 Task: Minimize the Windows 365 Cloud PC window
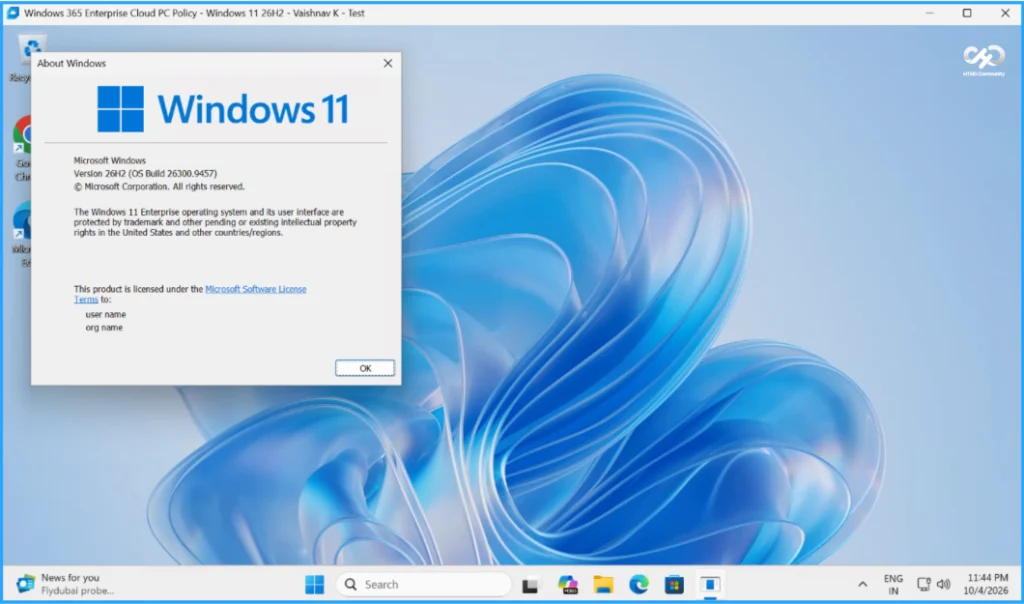click(x=929, y=13)
